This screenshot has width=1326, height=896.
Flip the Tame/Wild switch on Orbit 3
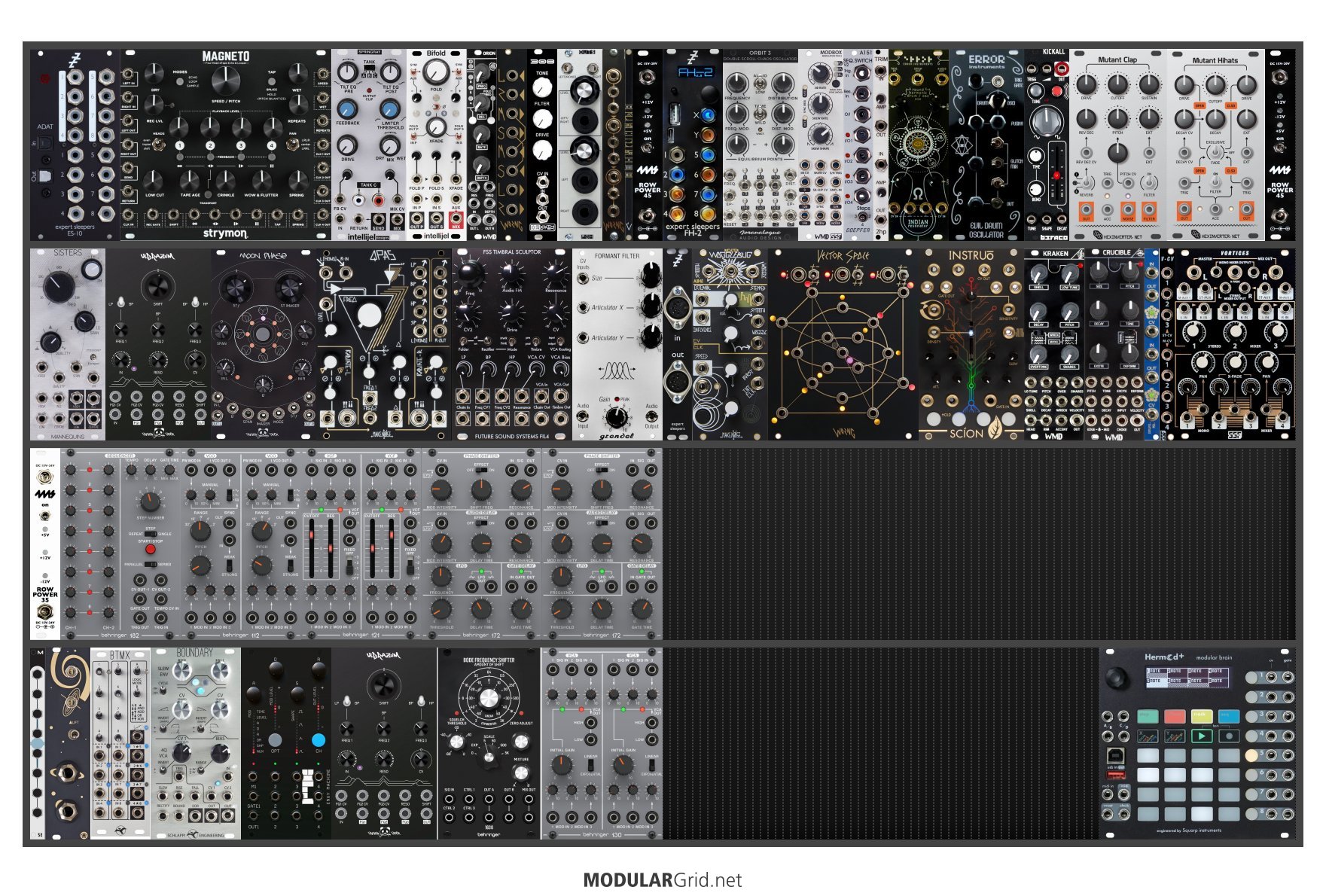click(x=761, y=113)
